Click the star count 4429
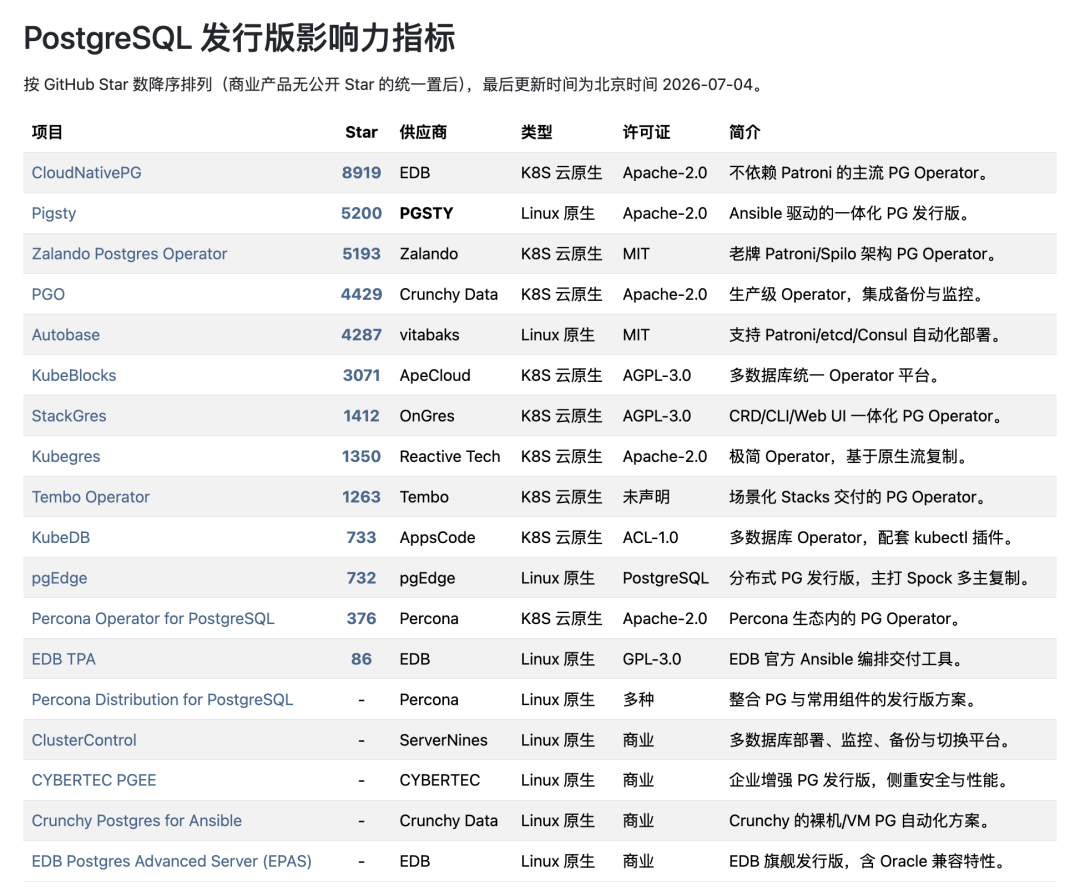The width and height of the screenshot is (1080, 895). (362, 295)
